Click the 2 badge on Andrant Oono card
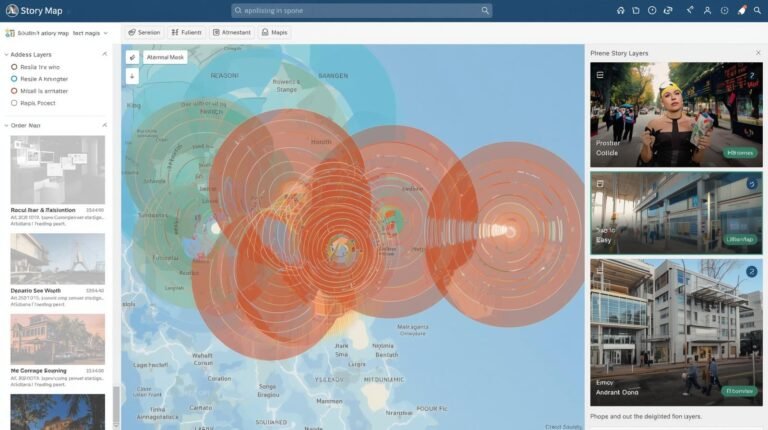Viewport: 768px width, 430px height. tap(752, 272)
